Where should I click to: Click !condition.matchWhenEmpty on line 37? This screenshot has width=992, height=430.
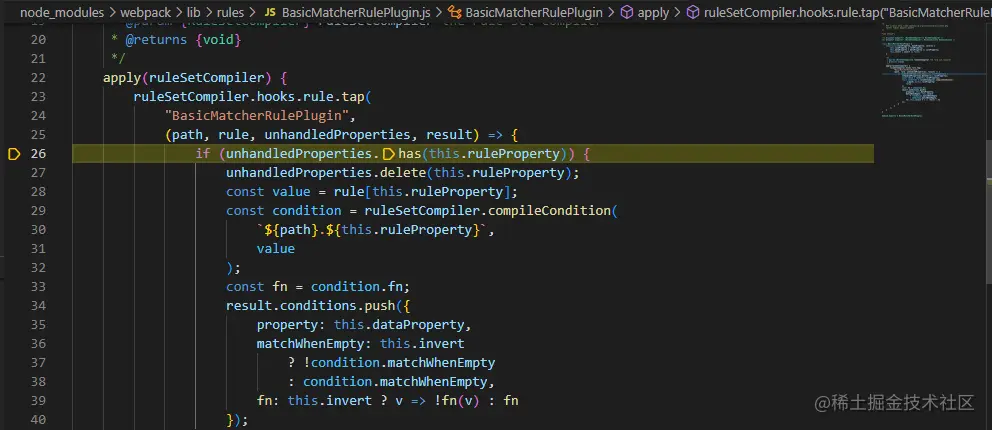tap(399, 362)
